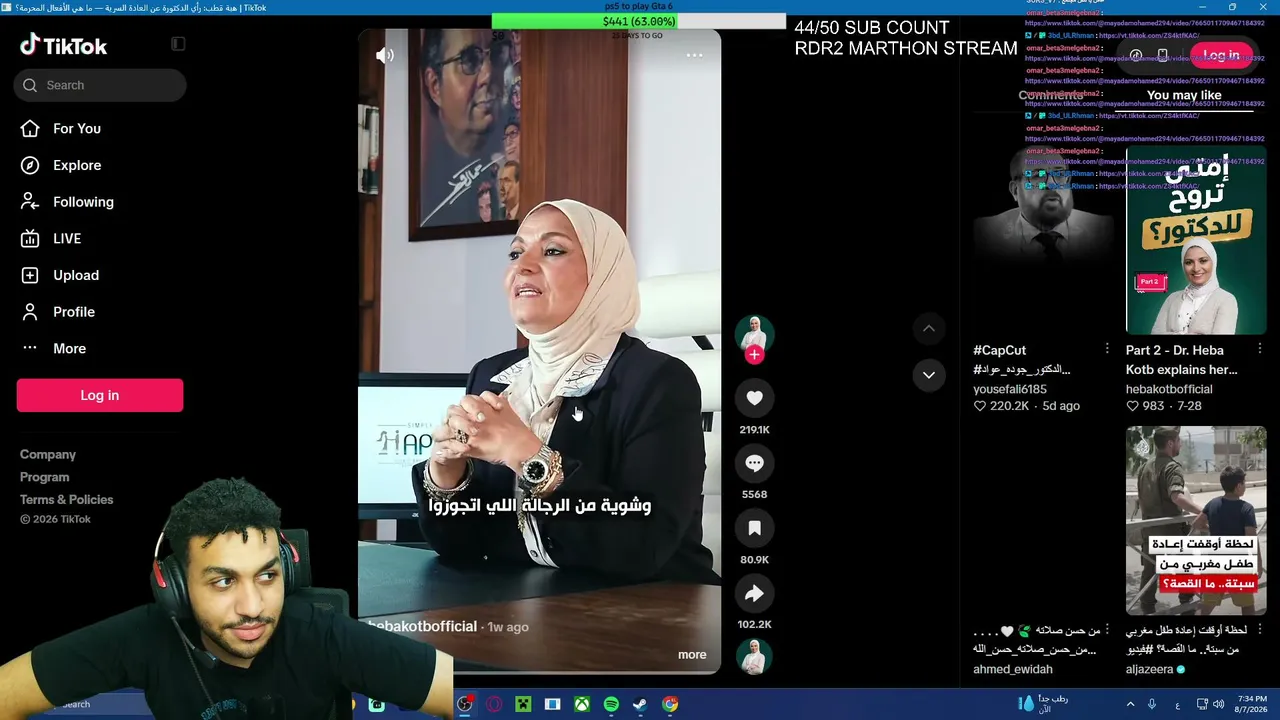Open the ahmed_ewidah profile link
1280x720 pixels.
(x=1013, y=669)
